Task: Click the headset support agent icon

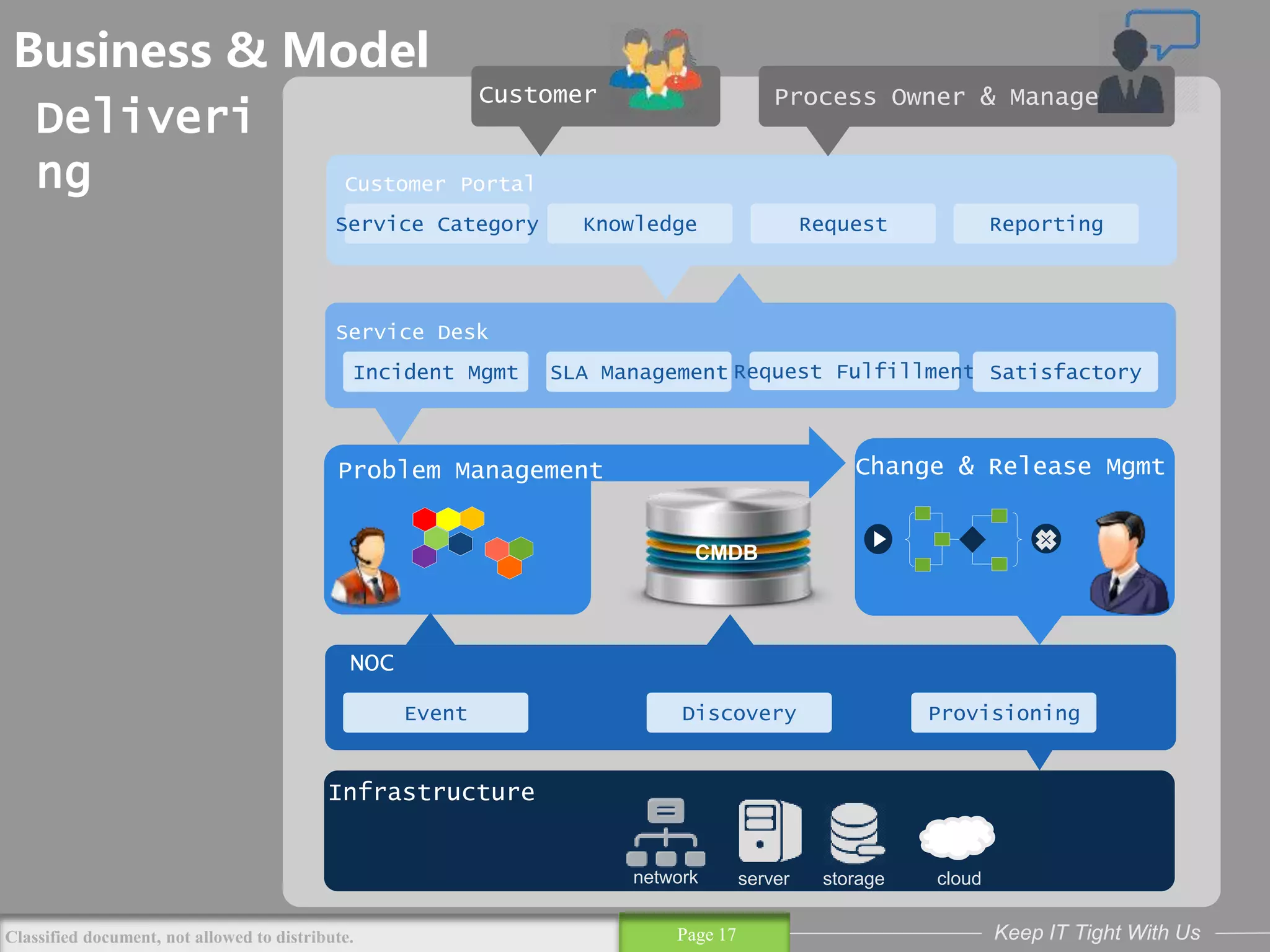Action: tap(366, 566)
